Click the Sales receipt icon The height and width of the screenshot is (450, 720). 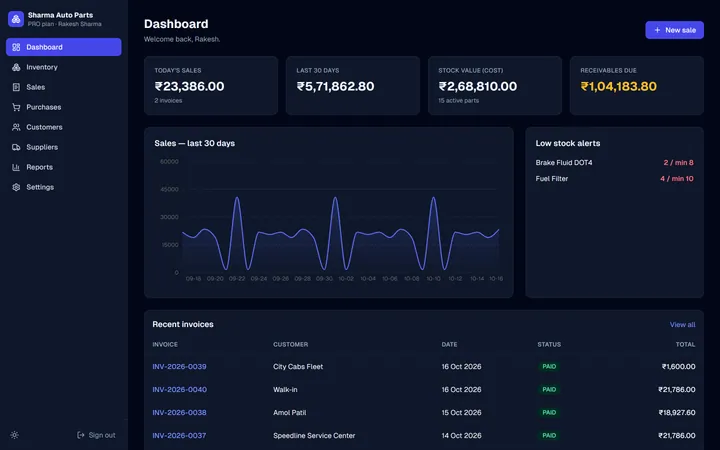[x=16, y=87]
